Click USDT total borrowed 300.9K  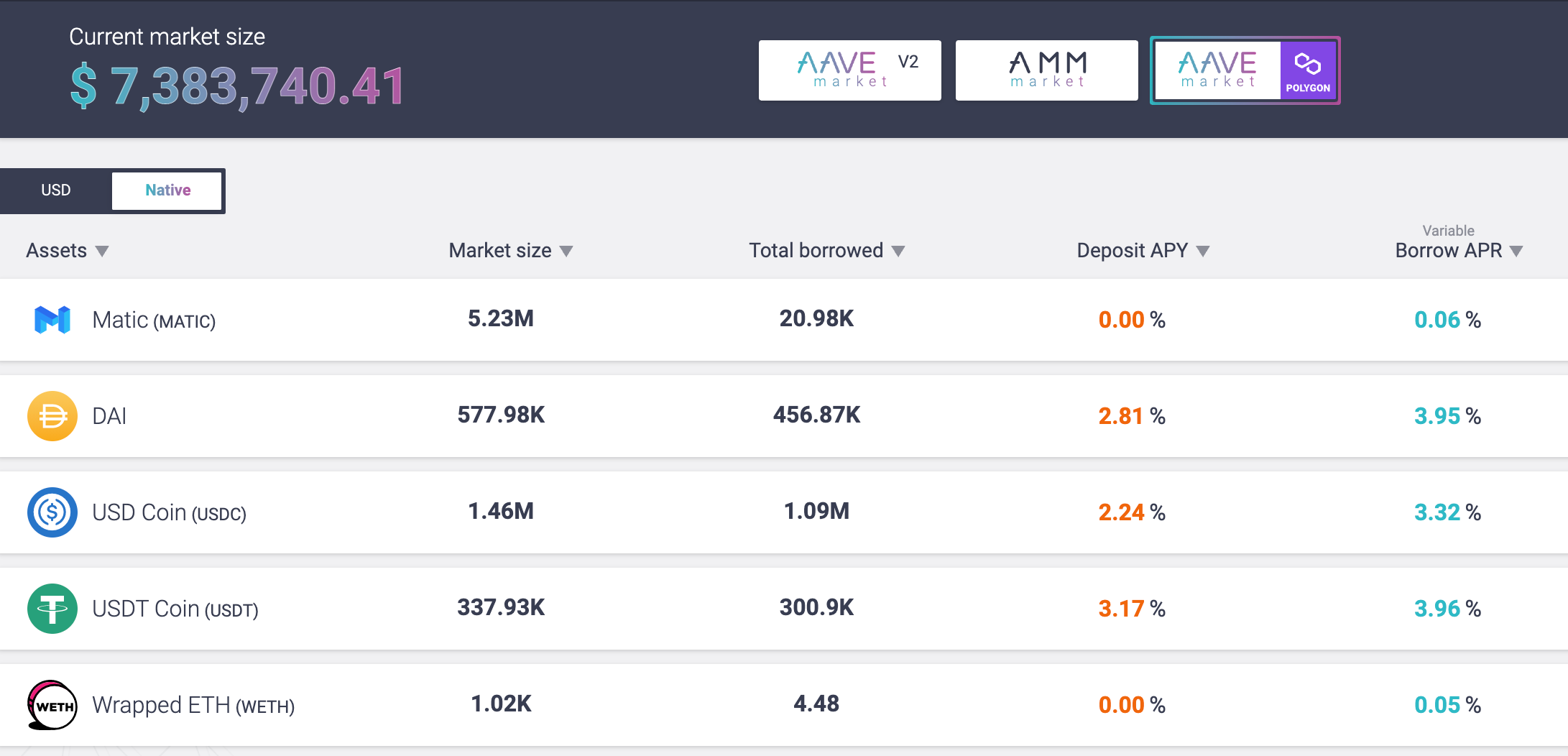(817, 607)
